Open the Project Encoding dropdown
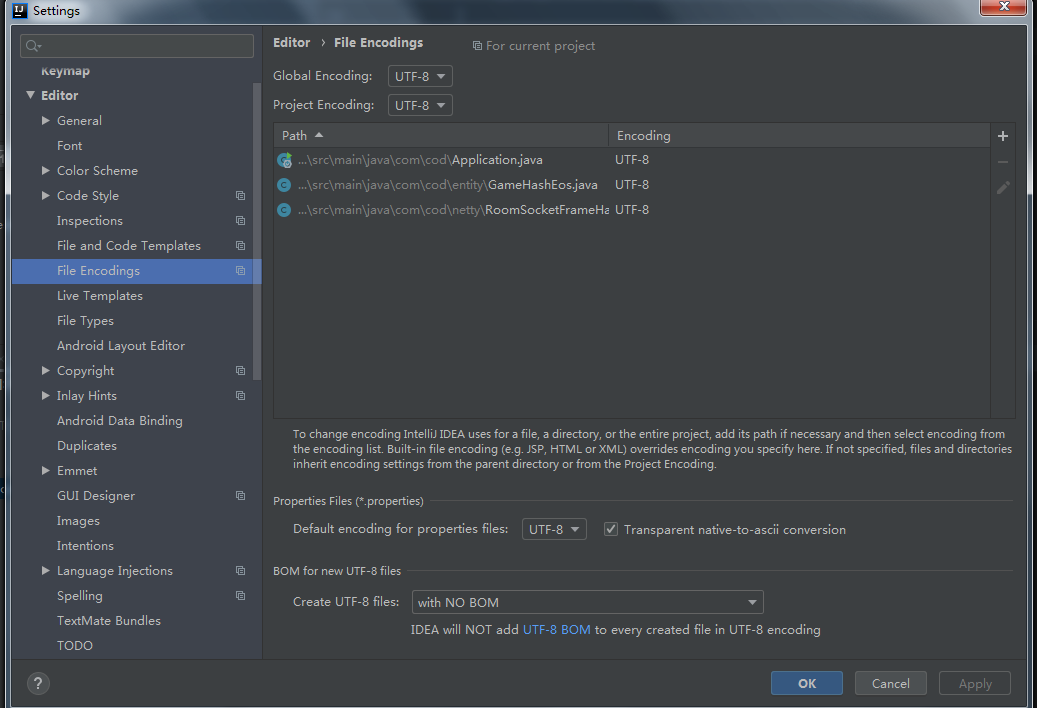Image resolution: width=1037 pixels, height=708 pixels. click(420, 105)
